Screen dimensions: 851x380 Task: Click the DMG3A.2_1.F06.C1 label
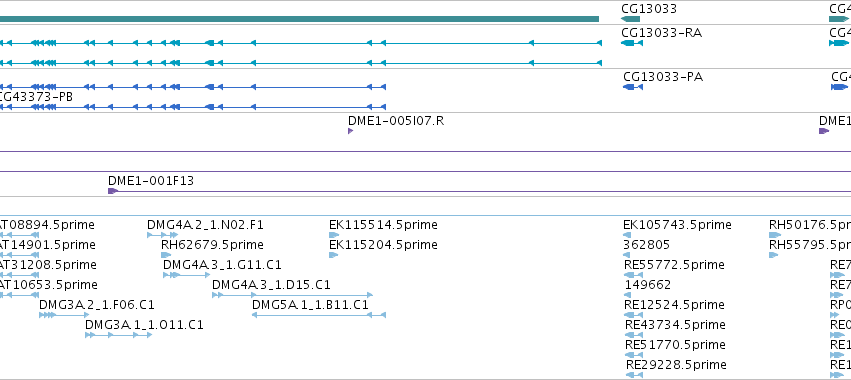[97, 305]
